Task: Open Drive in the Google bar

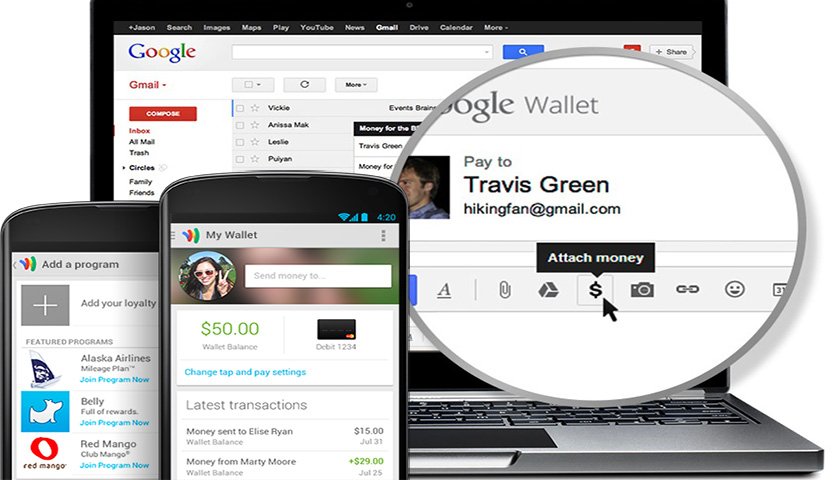Action: click(419, 27)
